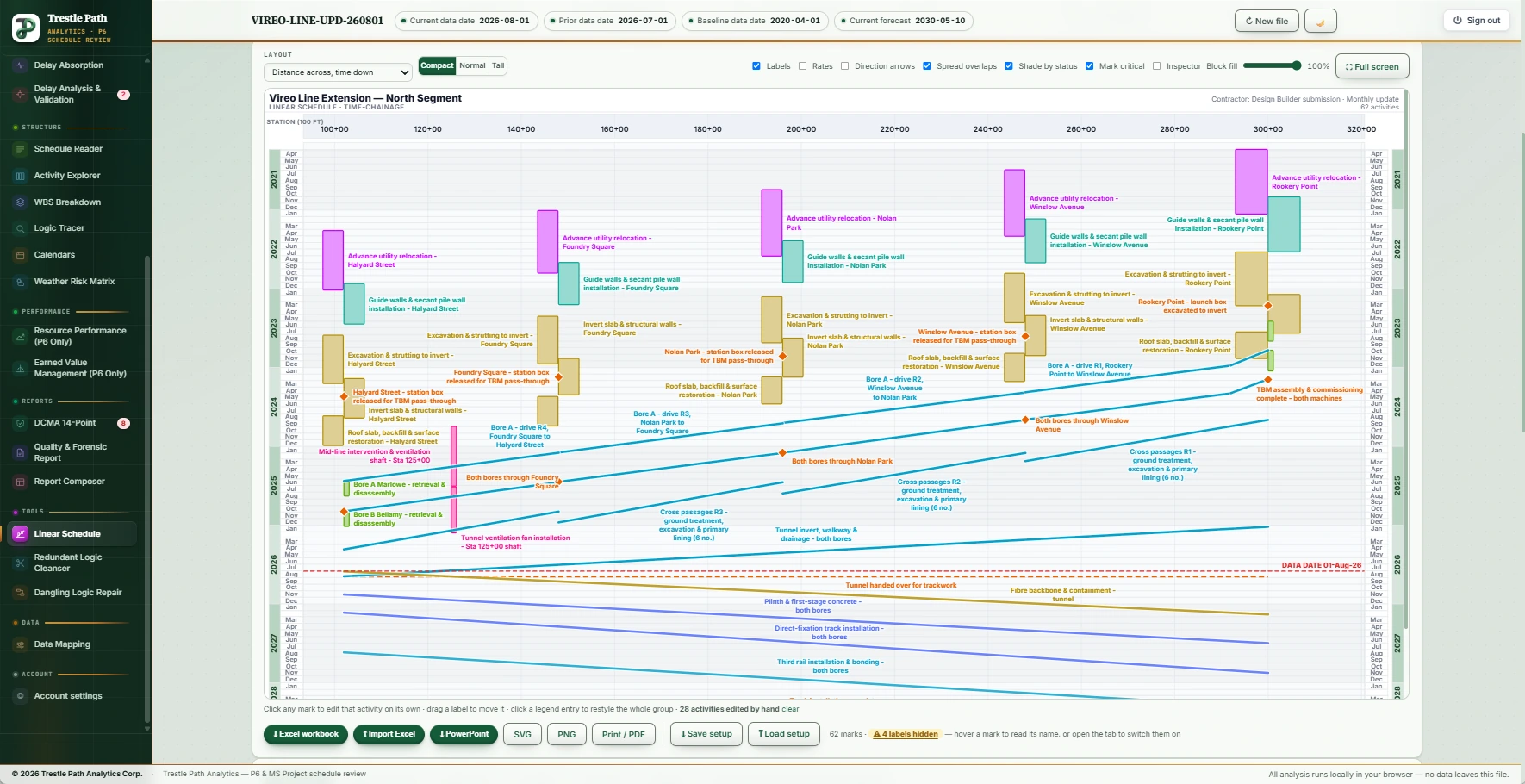Viewport: 1525px width, 784px height.
Task: Click the Delay Absorption sidebar icon
Action: [x=20, y=65]
